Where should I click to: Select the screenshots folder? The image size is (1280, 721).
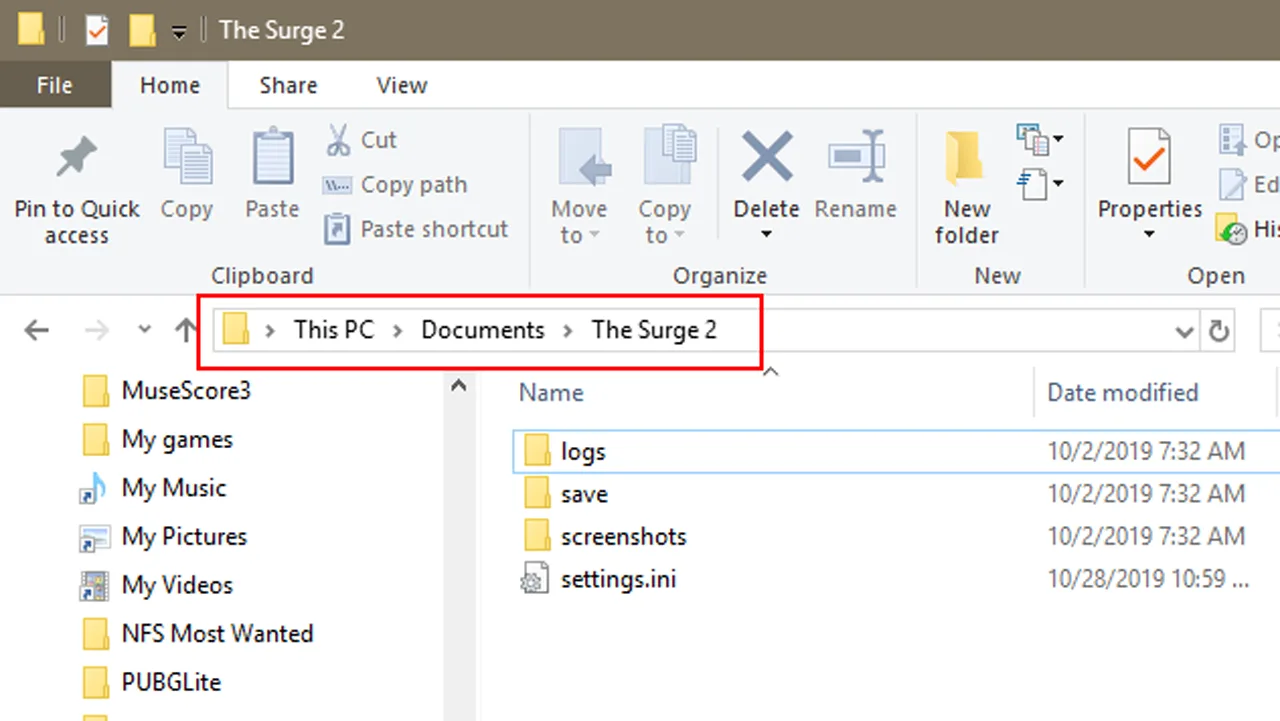tap(623, 536)
